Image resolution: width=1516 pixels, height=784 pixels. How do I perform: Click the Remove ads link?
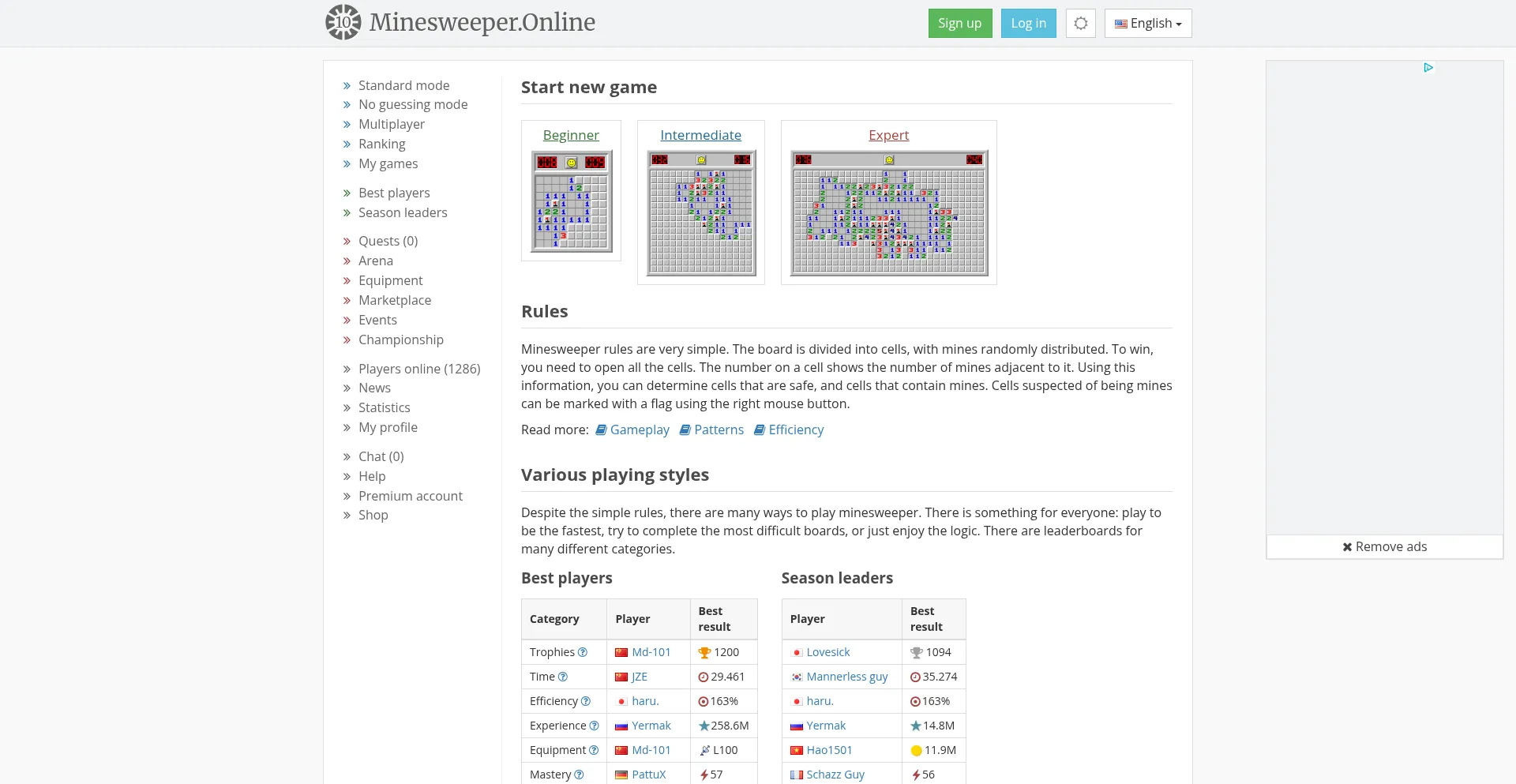(x=1385, y=546)
